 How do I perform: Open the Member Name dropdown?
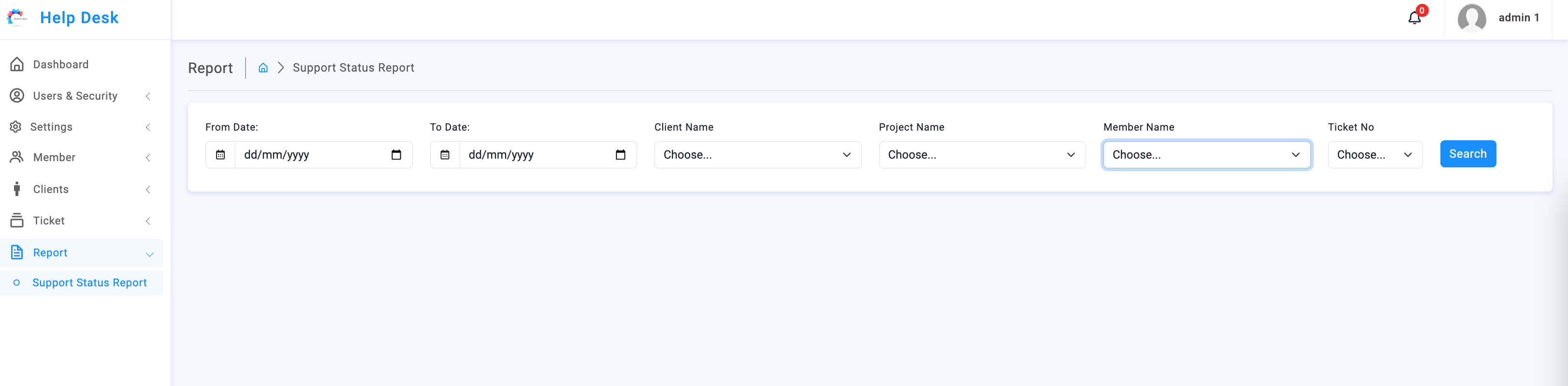pos(1206,155)
